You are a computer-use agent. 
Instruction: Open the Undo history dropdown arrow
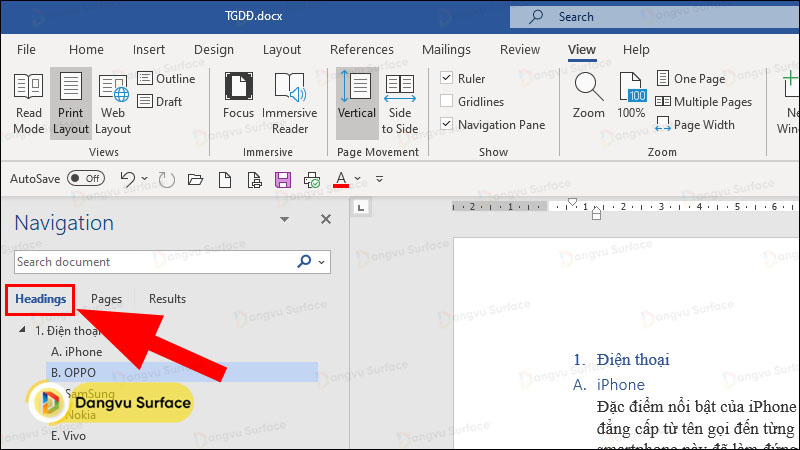144,179
